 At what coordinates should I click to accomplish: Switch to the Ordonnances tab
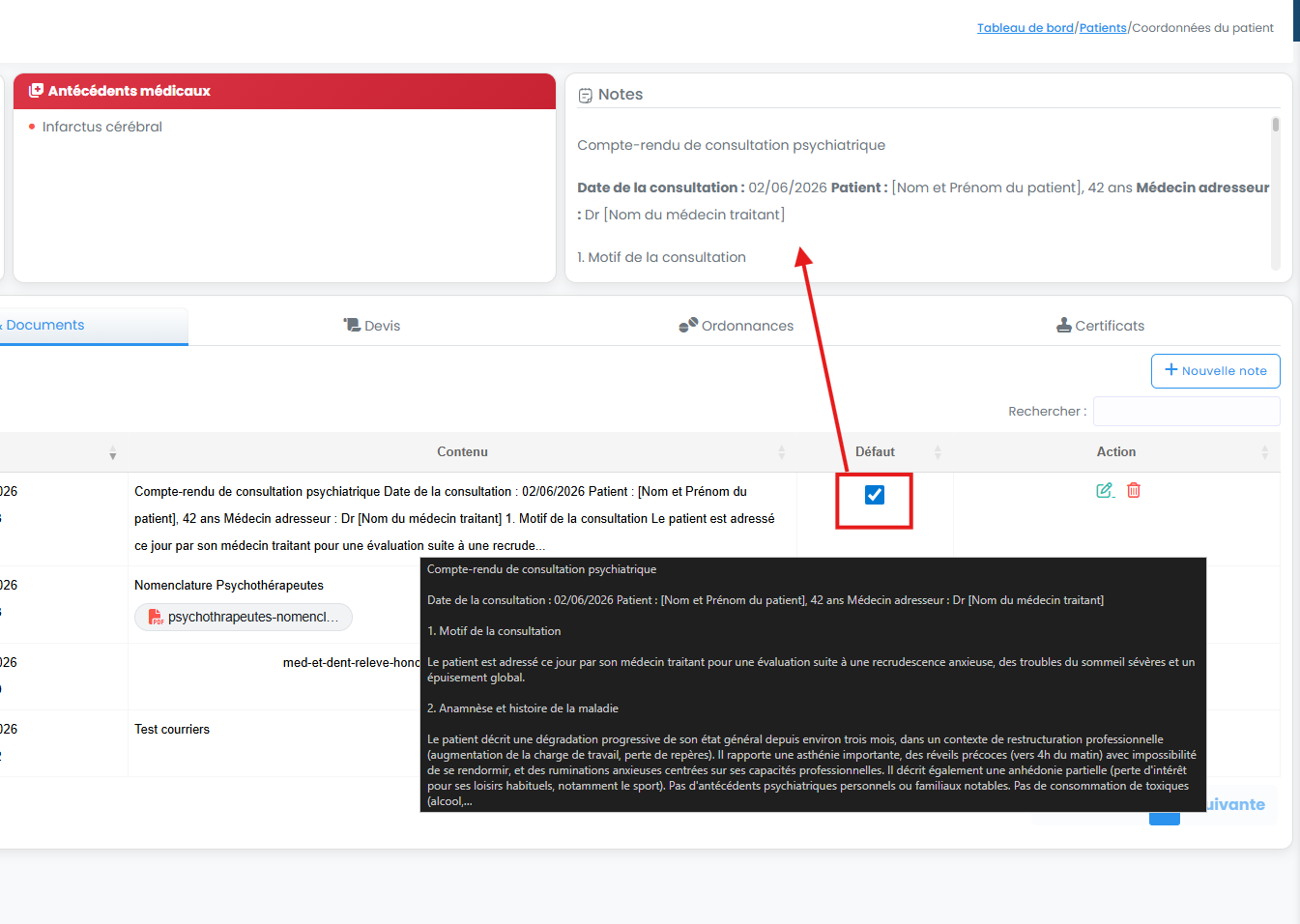(737, 326)
